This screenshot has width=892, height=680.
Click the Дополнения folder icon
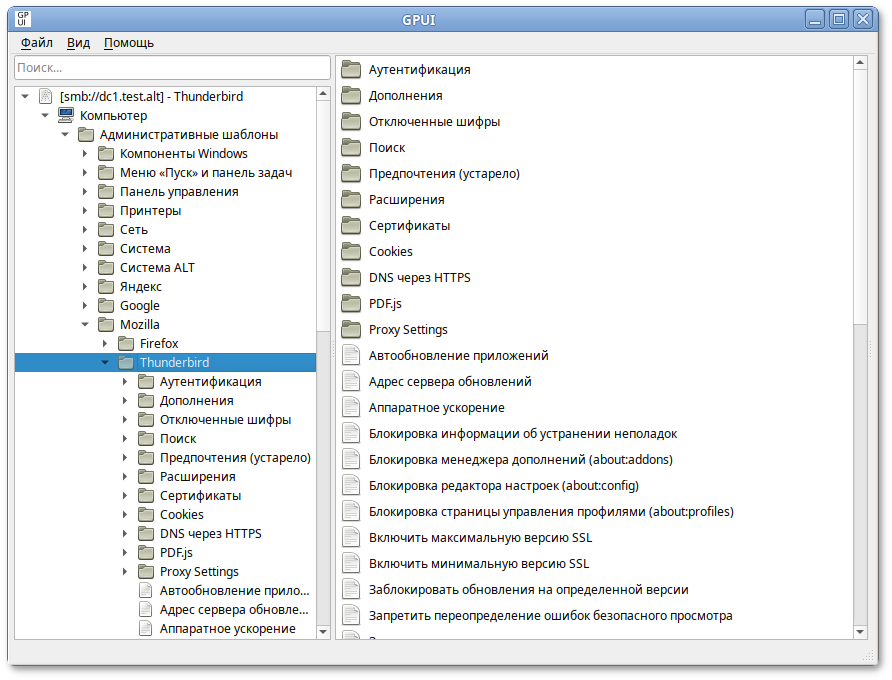[350, 95]
